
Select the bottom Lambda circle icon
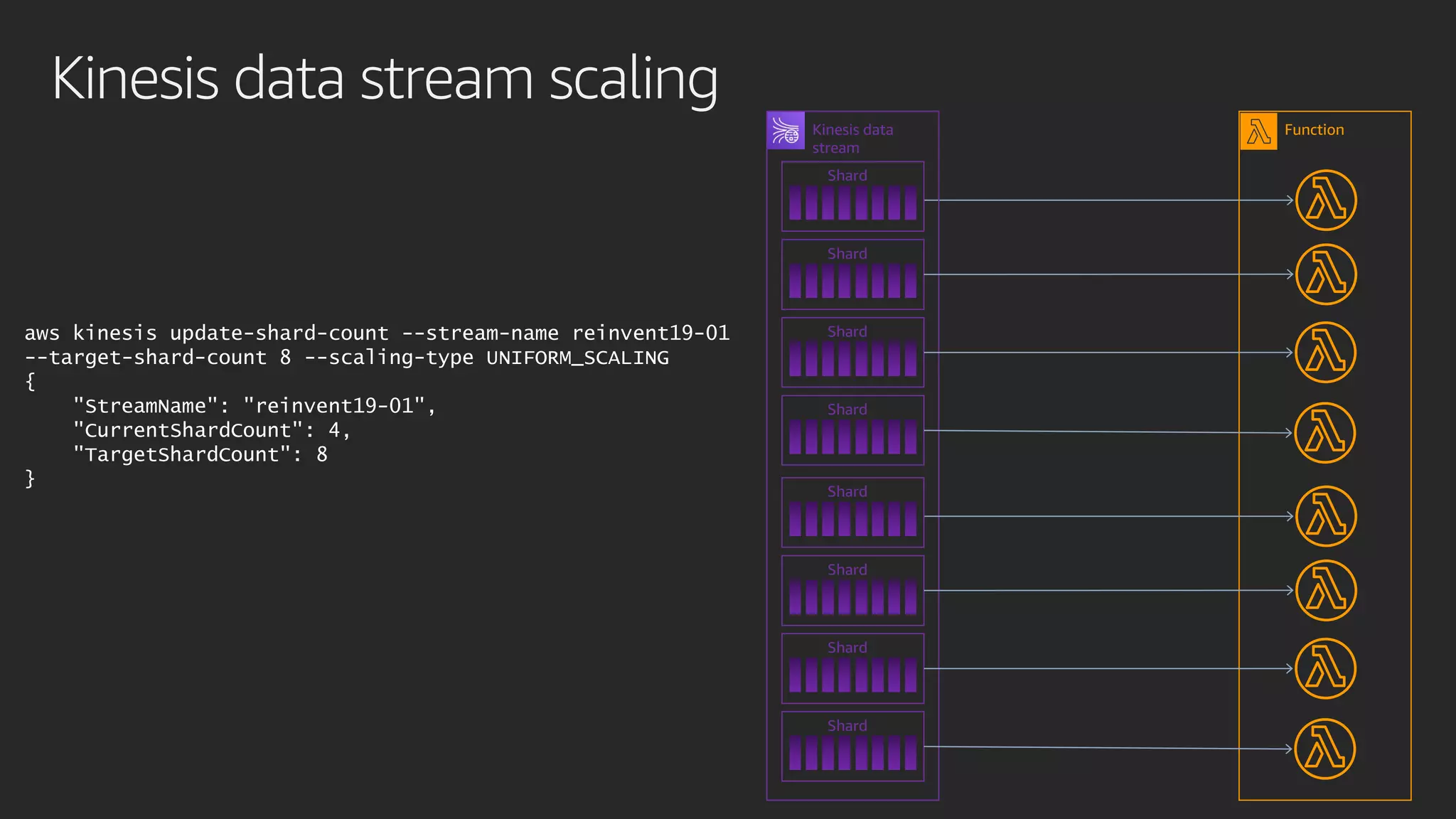(x=1325, y=749)
